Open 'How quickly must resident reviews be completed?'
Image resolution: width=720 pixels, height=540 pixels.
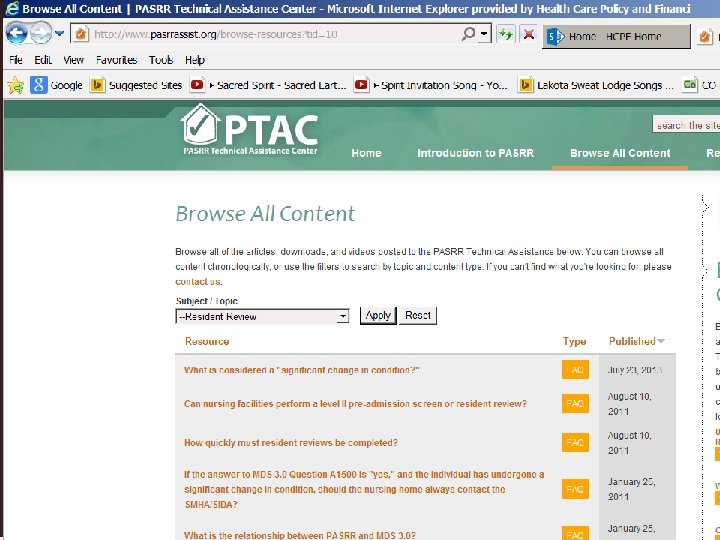[291, 443]
